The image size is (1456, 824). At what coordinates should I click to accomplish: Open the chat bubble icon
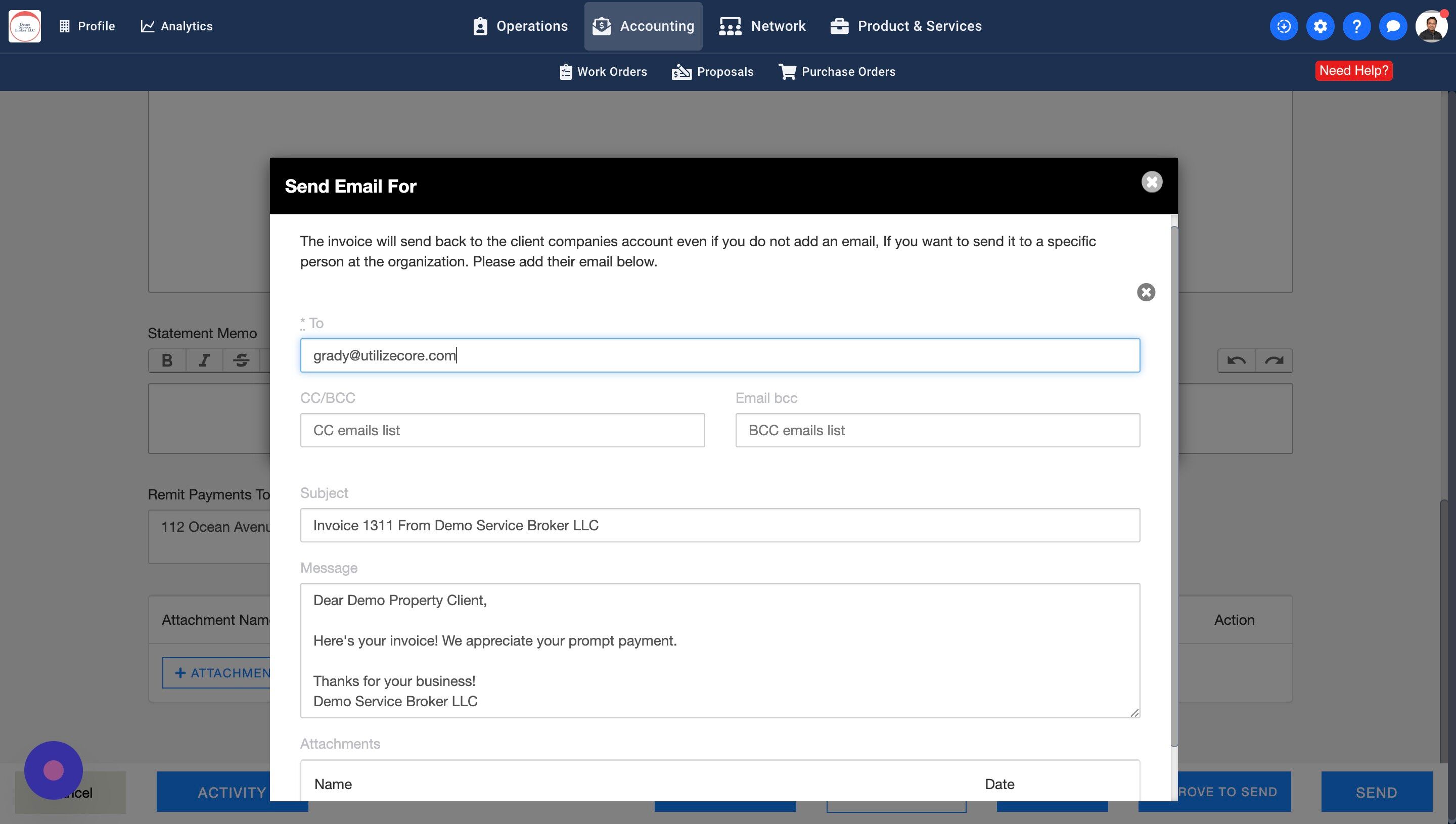tap(1393, 26)
